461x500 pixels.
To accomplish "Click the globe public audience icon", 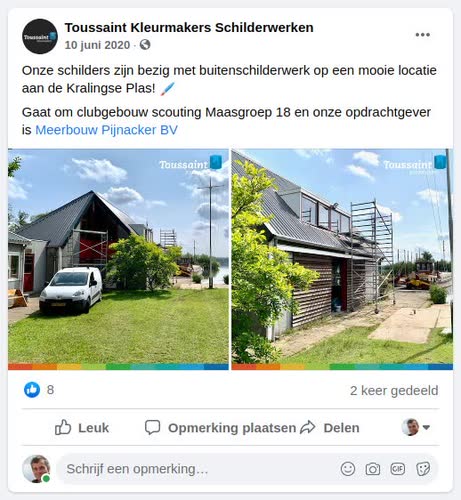I will [x=145, y=45].
